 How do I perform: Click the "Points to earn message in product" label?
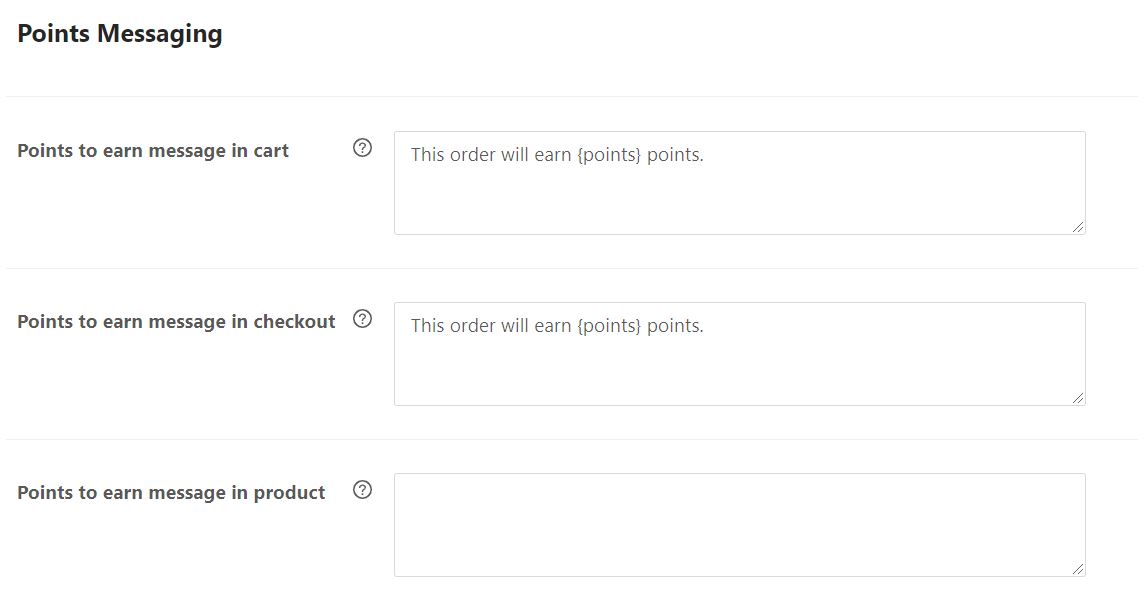(x=171, y=493)
